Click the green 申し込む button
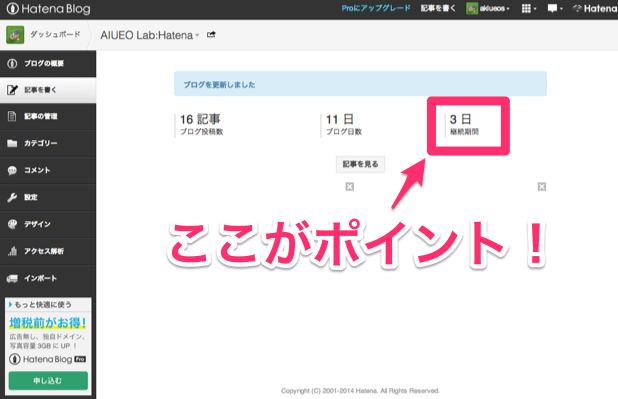 click(48, 380)
